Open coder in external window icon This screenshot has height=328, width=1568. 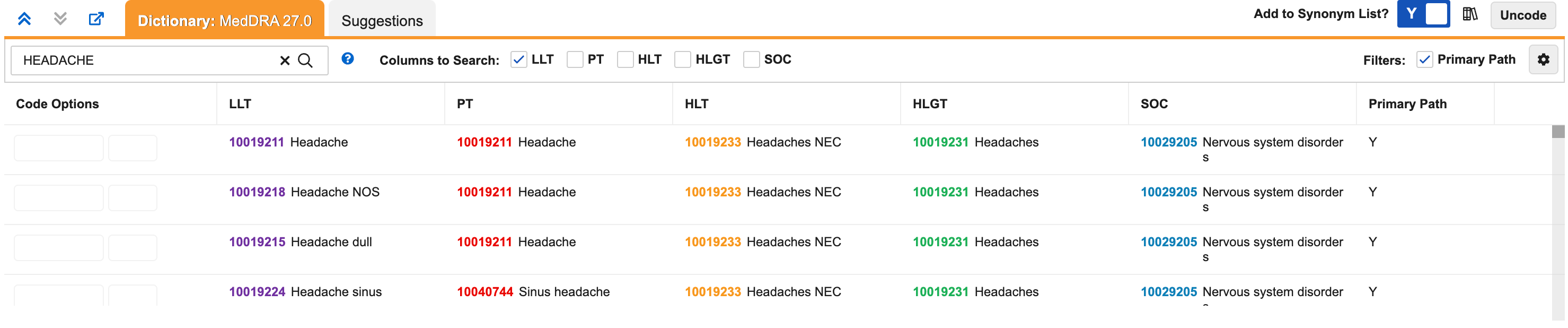click(96, 19)
